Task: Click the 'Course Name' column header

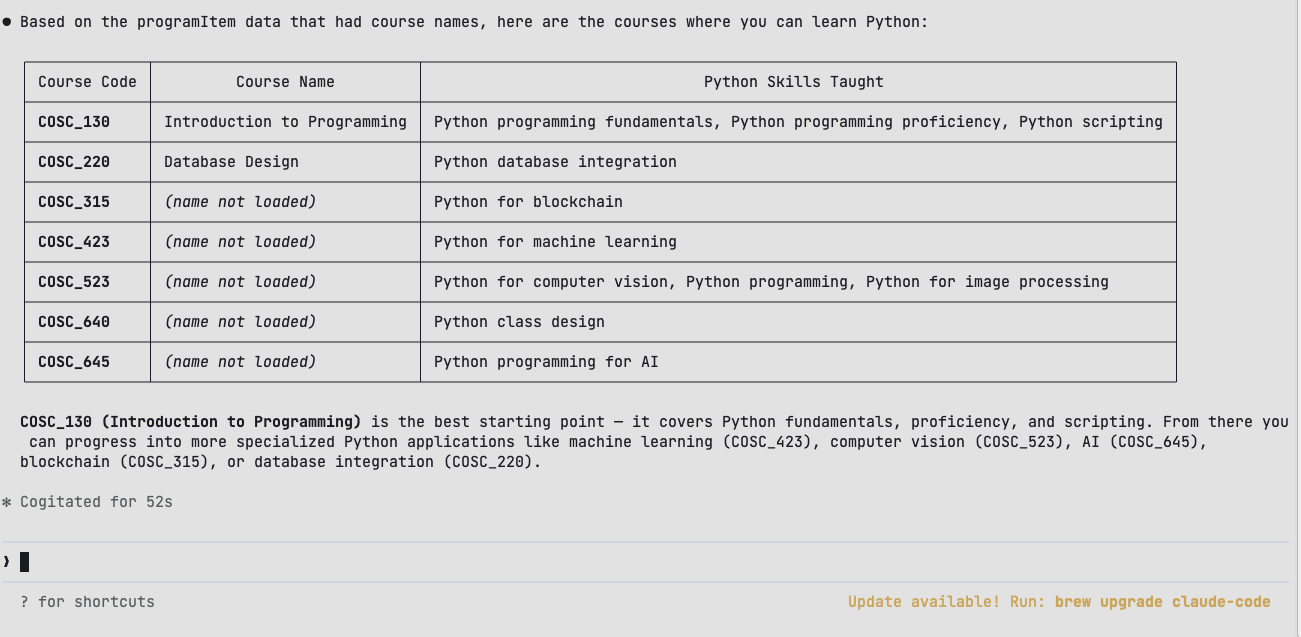Action: 285,82
